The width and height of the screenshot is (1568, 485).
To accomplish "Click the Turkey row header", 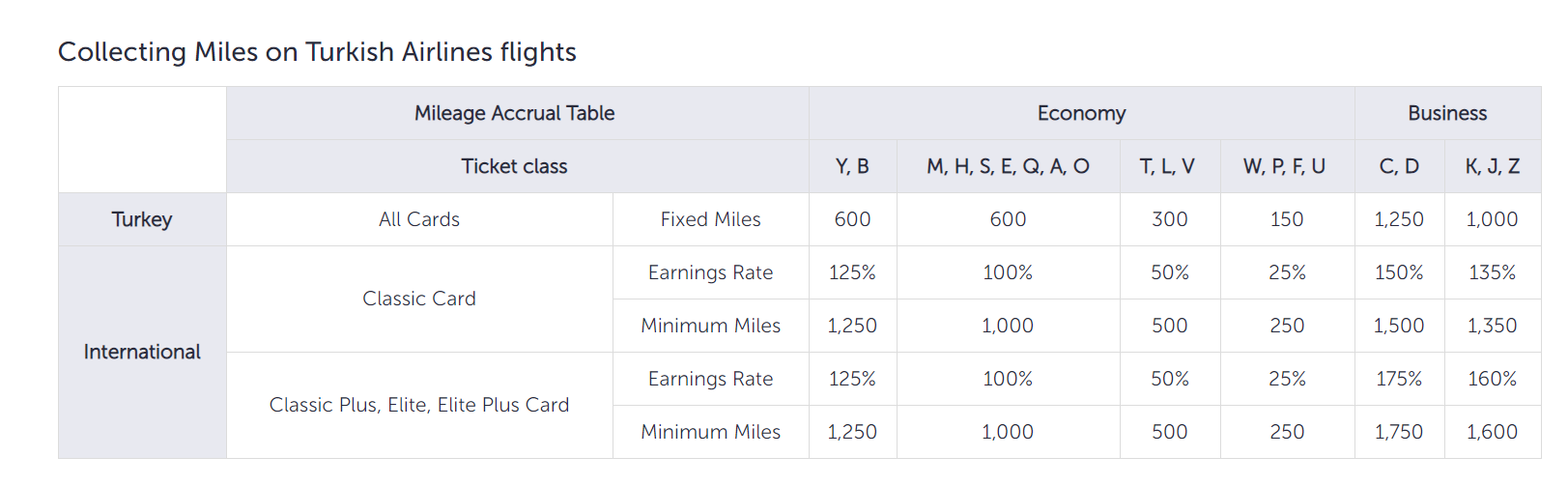I will 142,219.
